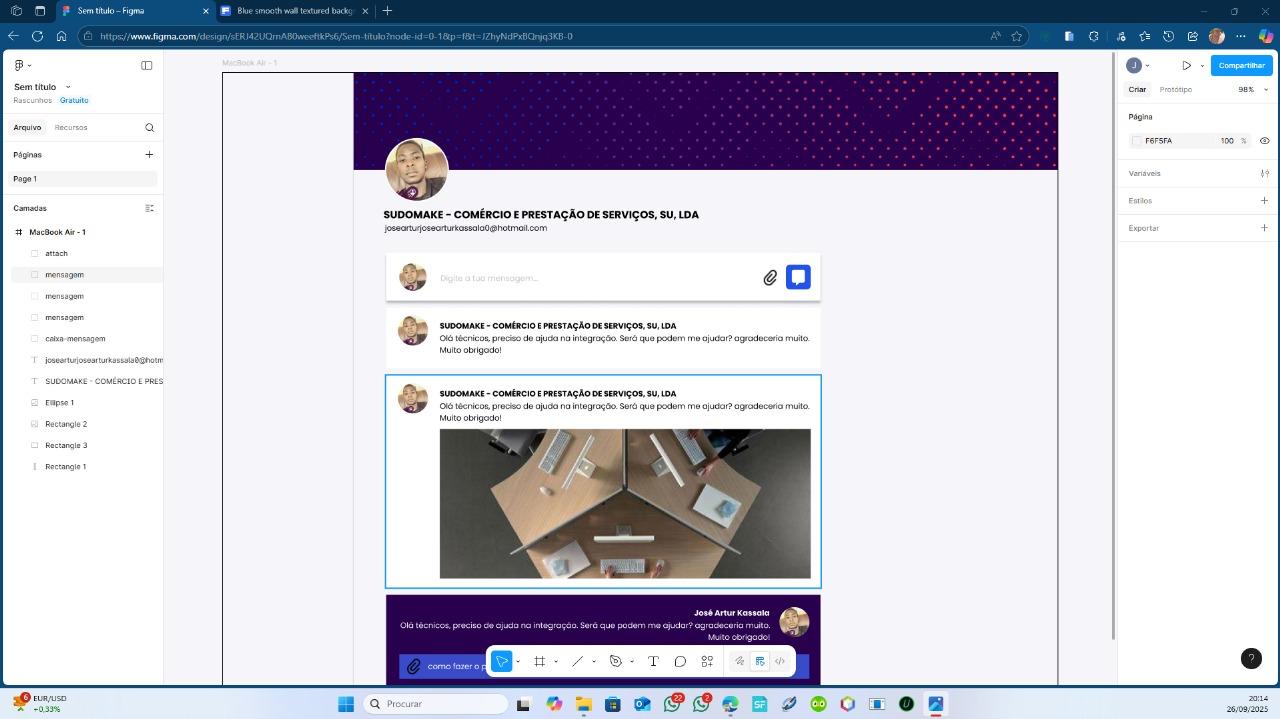Toggle page background visibility eye icon
The height and width of the screenshot is (719, 1280).
1264,141
